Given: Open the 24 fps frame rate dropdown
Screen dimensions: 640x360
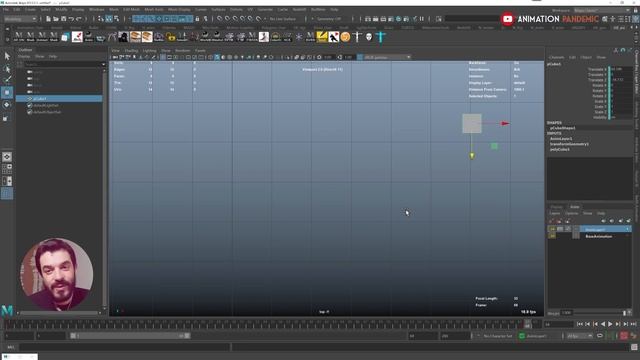Looking at the screenshot, I should [x=580, y=336].
